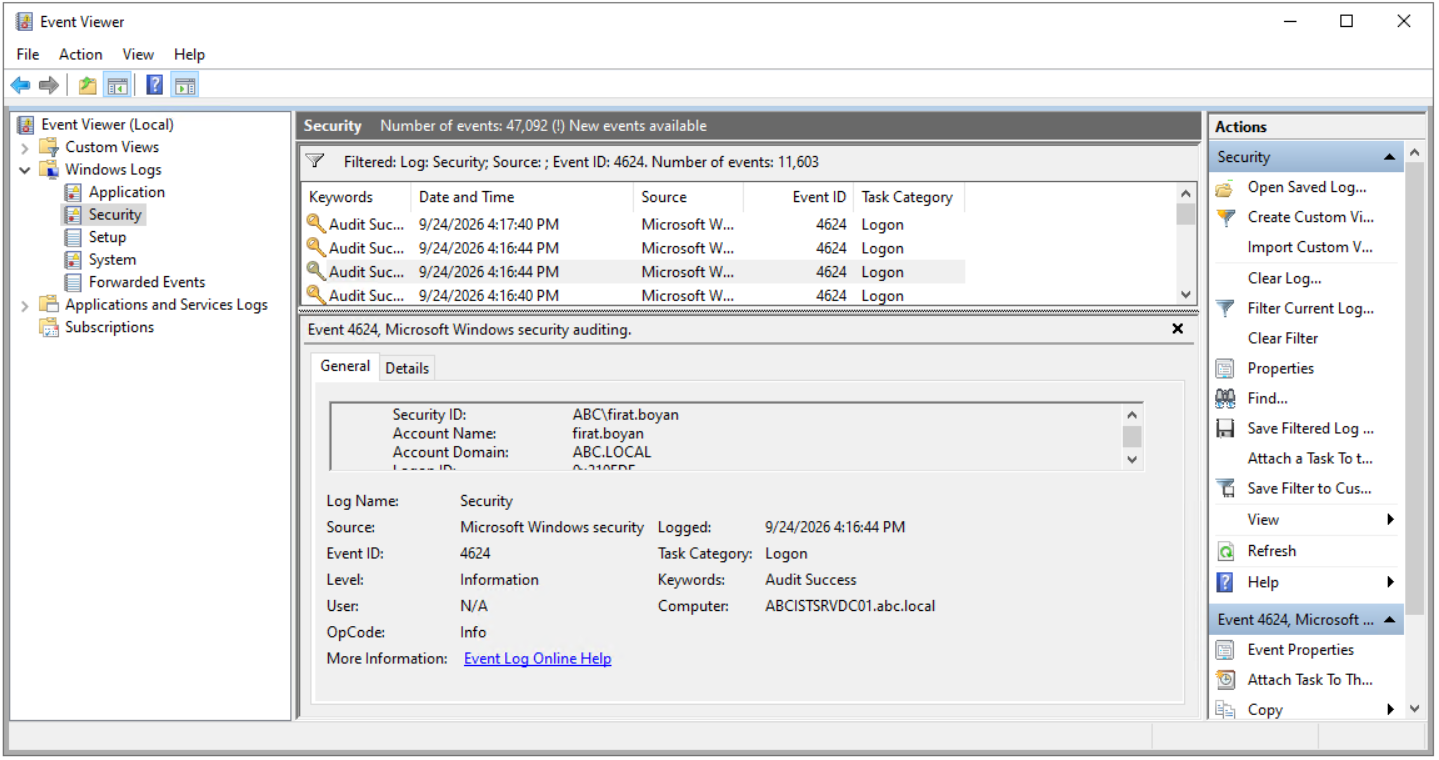The height and width of the screenshot is (760, 1439).
Task: Click the filter funnel icon in filter bar
Action: point(315,161)
